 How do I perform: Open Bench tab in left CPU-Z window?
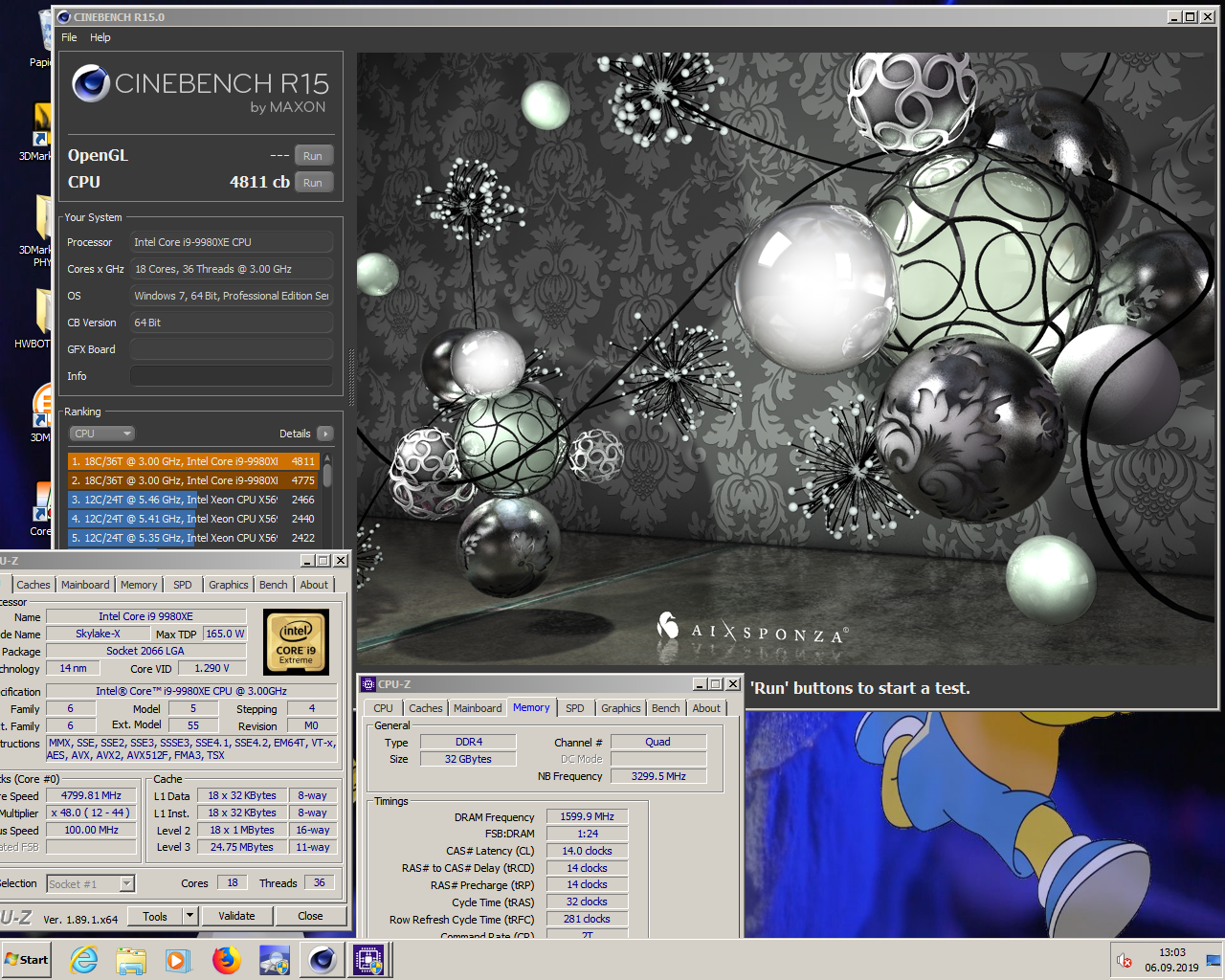273,585
